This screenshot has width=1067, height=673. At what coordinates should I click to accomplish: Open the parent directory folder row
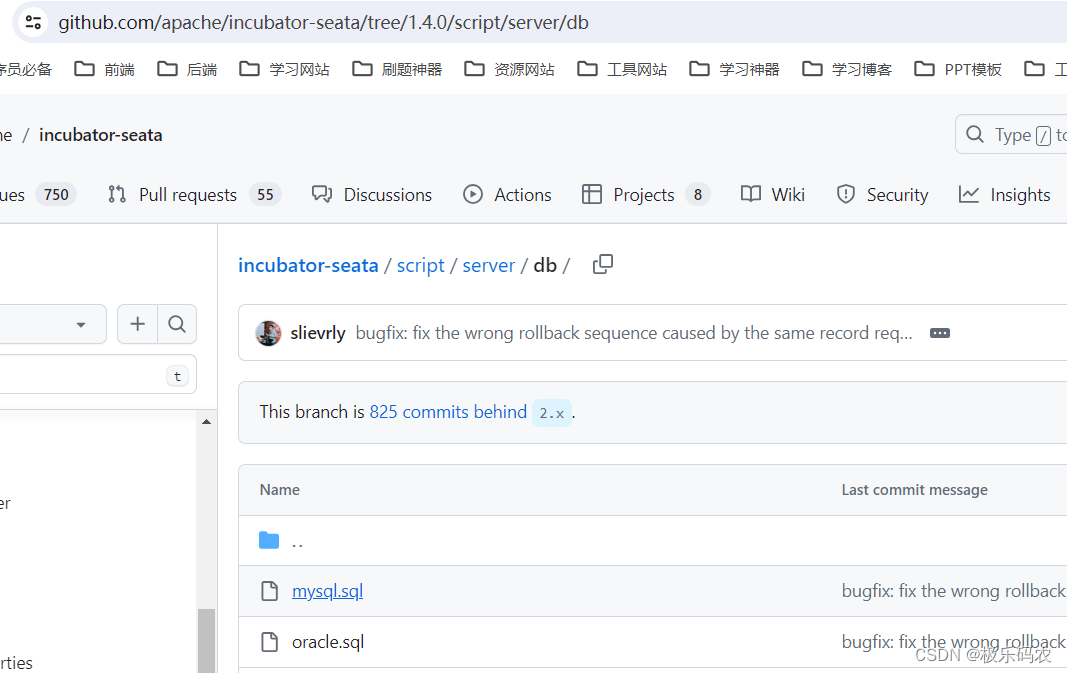click(x=653, y=540)
